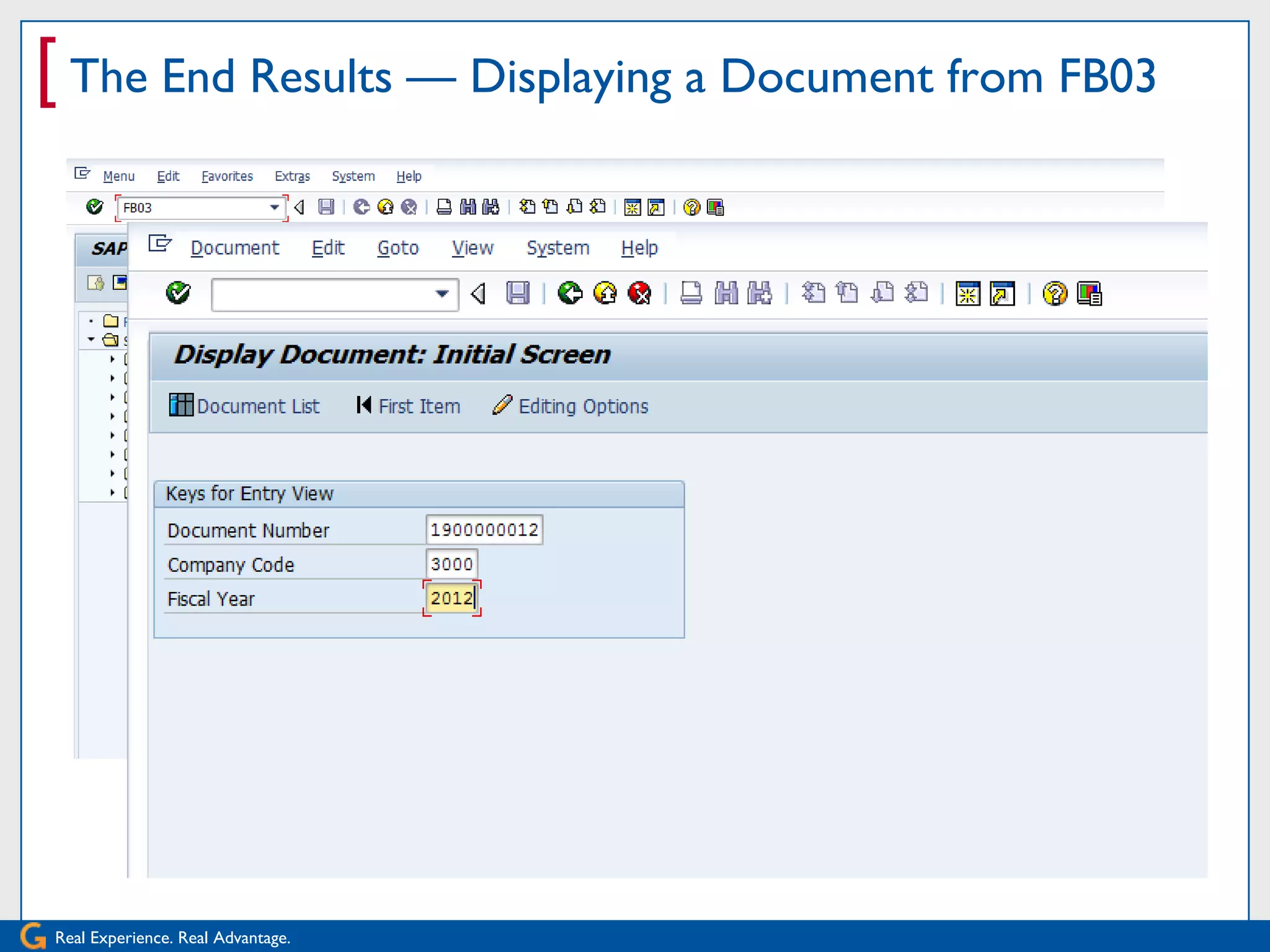Click the First Item button

click(408, 406)
